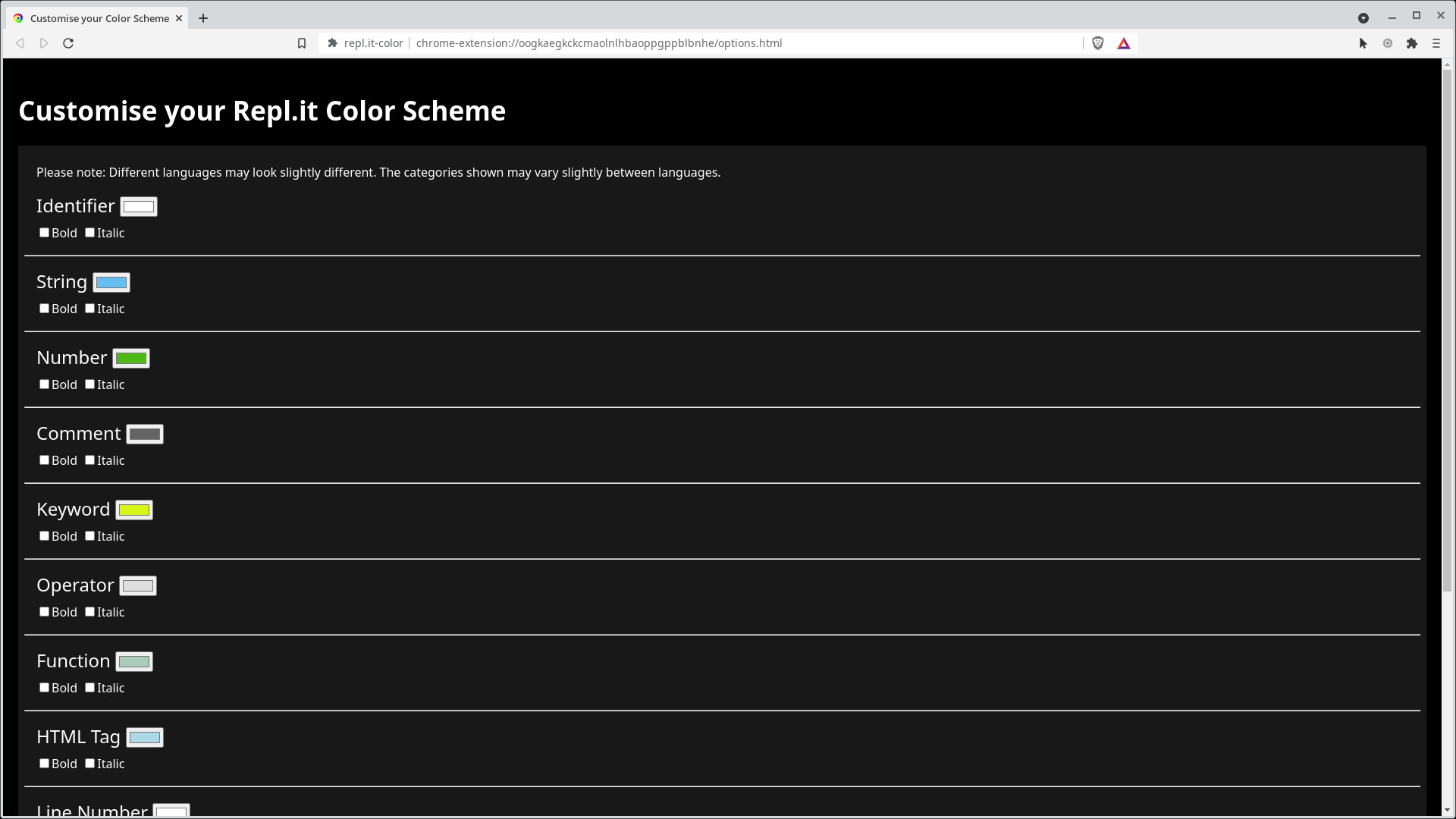
Task: Go forward using the forward arrow
Action: pos(44,43)
